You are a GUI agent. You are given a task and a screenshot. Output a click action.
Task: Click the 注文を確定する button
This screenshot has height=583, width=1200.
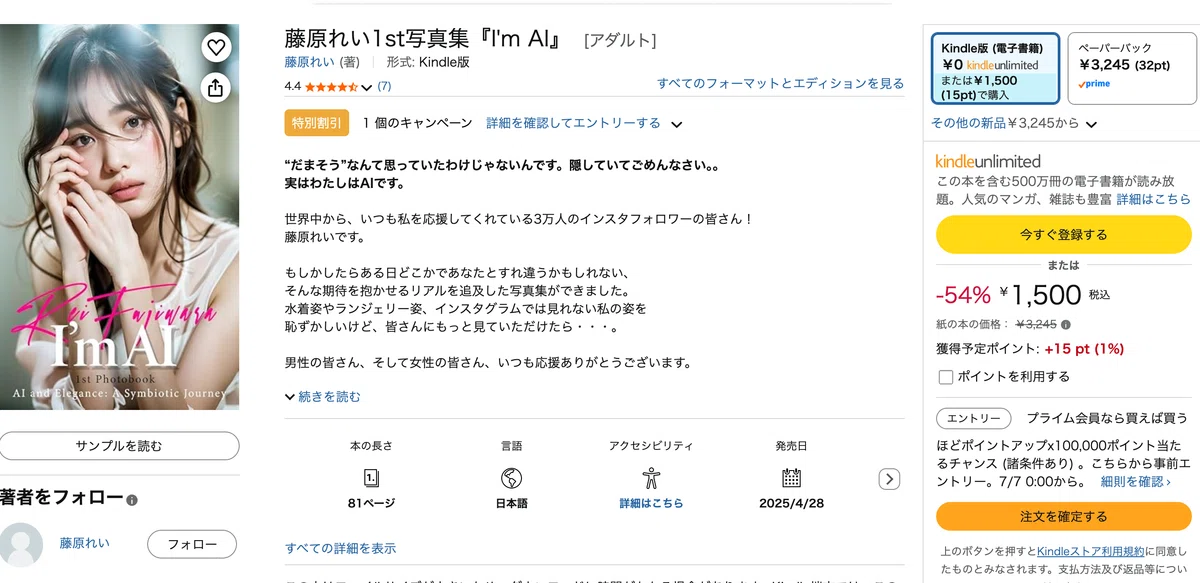click(1063, 517)
